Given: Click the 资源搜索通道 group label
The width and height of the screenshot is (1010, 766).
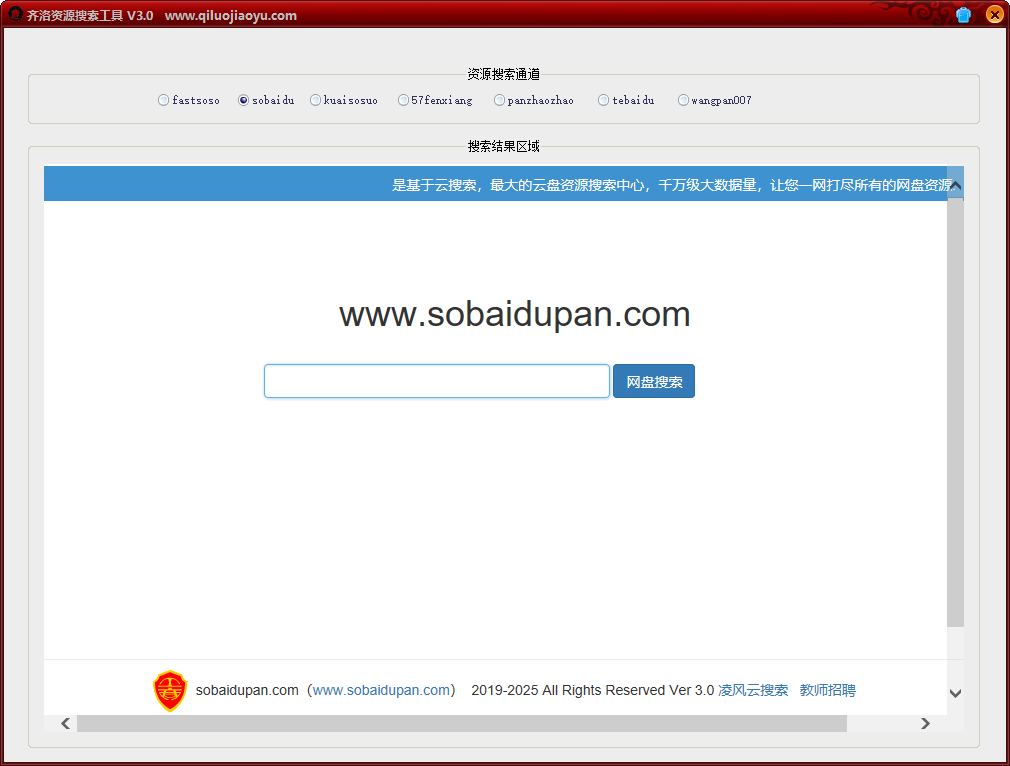Looking at the screenshot, I should click(504, 74).
